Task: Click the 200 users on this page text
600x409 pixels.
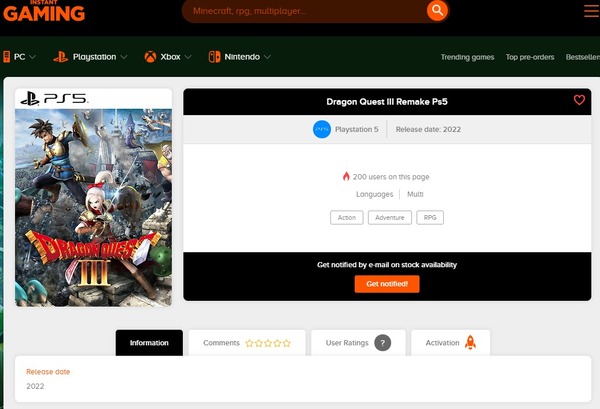Action: (x=391, y=177)
